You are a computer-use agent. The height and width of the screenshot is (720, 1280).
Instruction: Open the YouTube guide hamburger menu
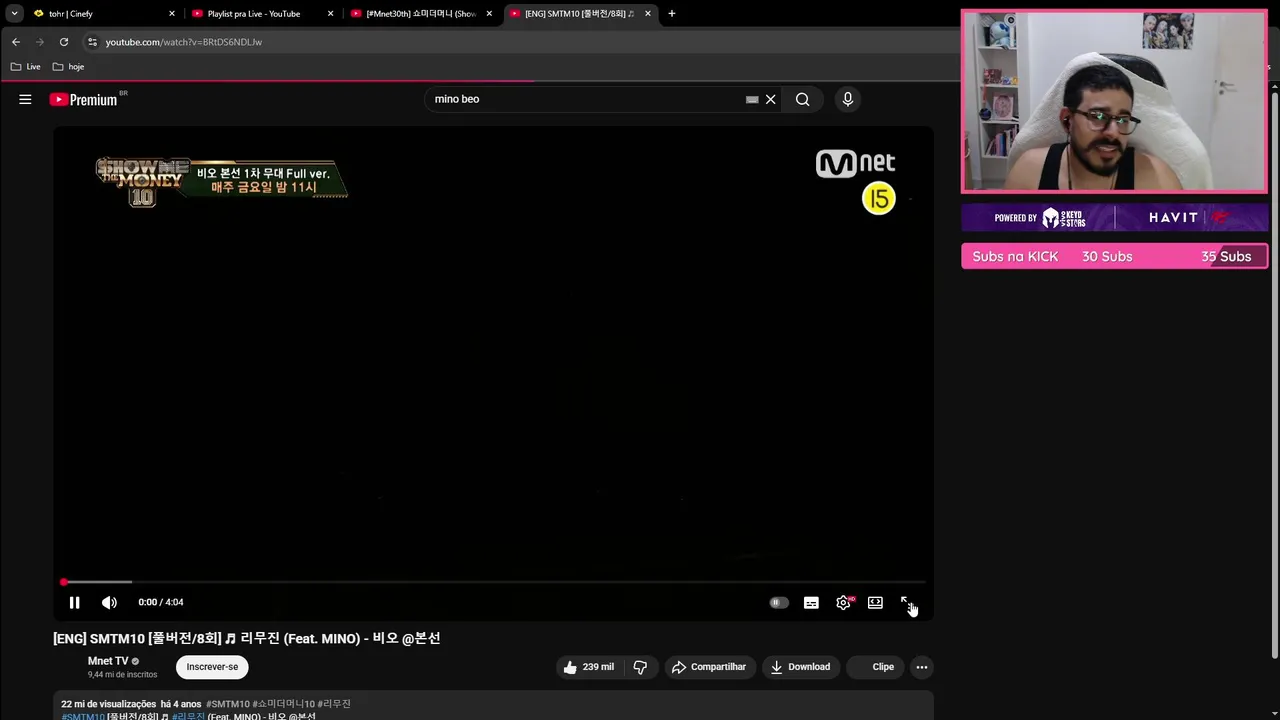25,99
